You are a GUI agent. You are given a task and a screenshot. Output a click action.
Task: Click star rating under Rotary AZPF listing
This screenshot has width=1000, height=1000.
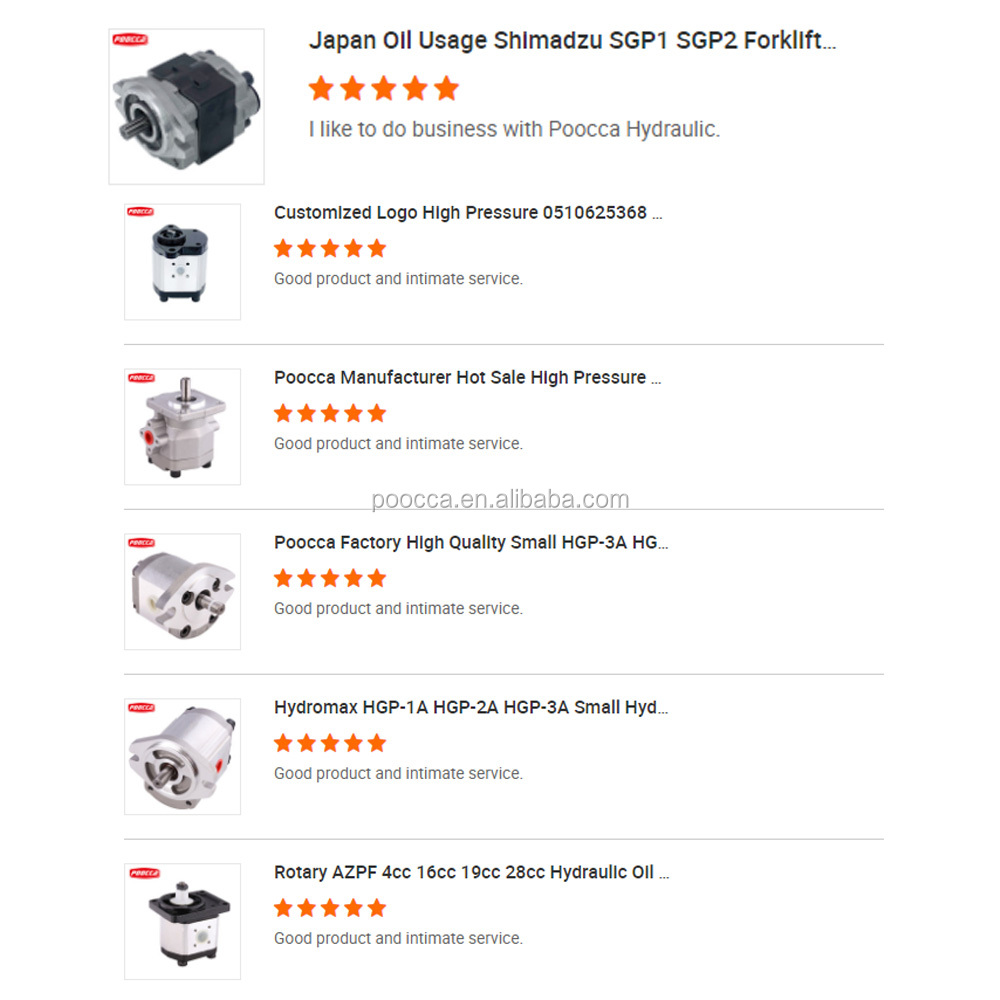pos(330,908)
